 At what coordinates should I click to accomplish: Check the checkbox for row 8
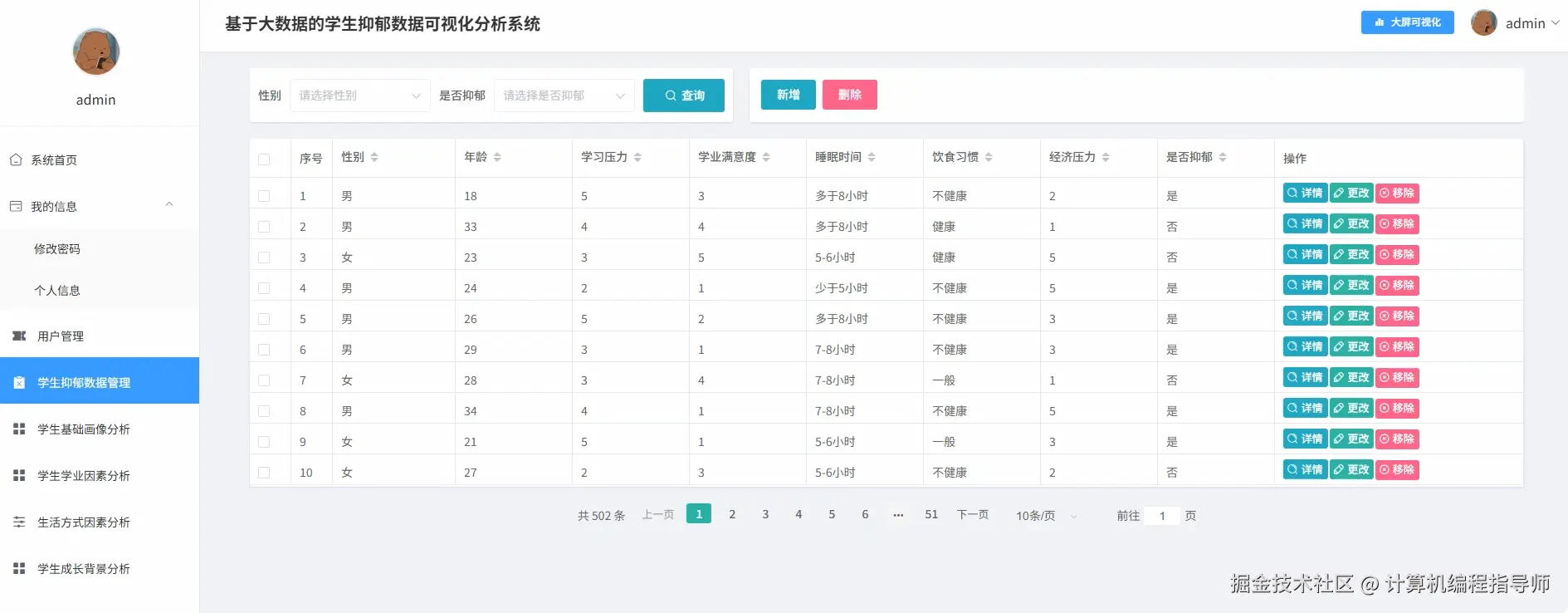coord(264,411)
